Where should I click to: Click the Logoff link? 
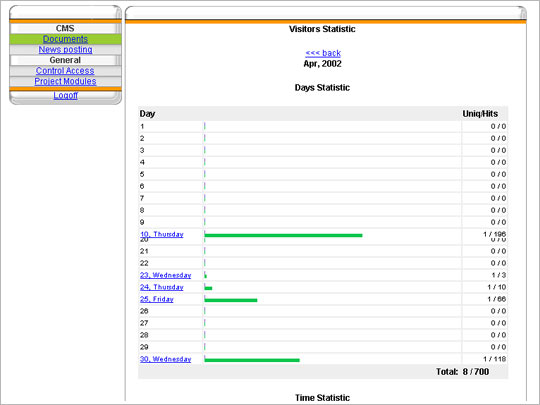pos(65,95)
